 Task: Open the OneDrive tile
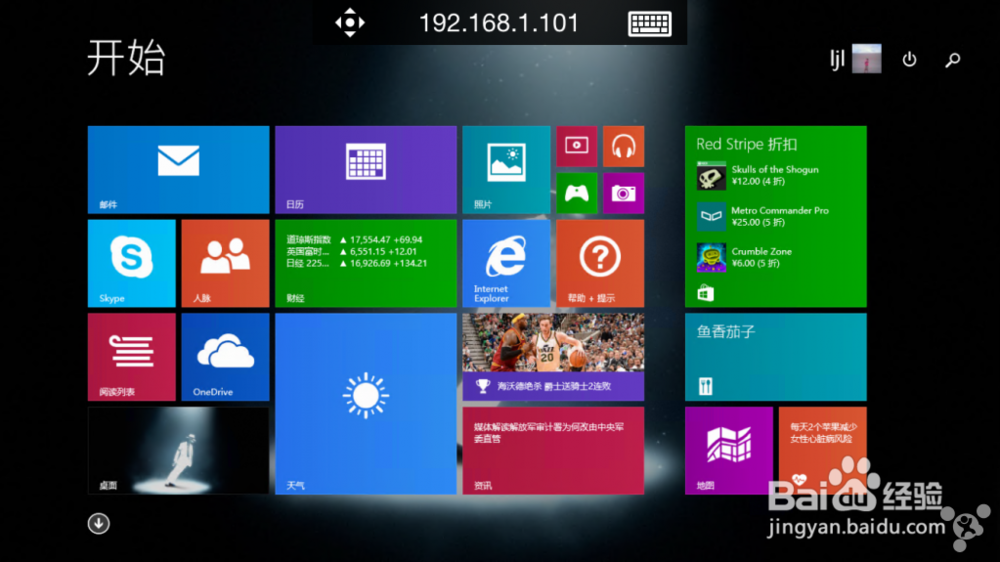tap(225, 357)
